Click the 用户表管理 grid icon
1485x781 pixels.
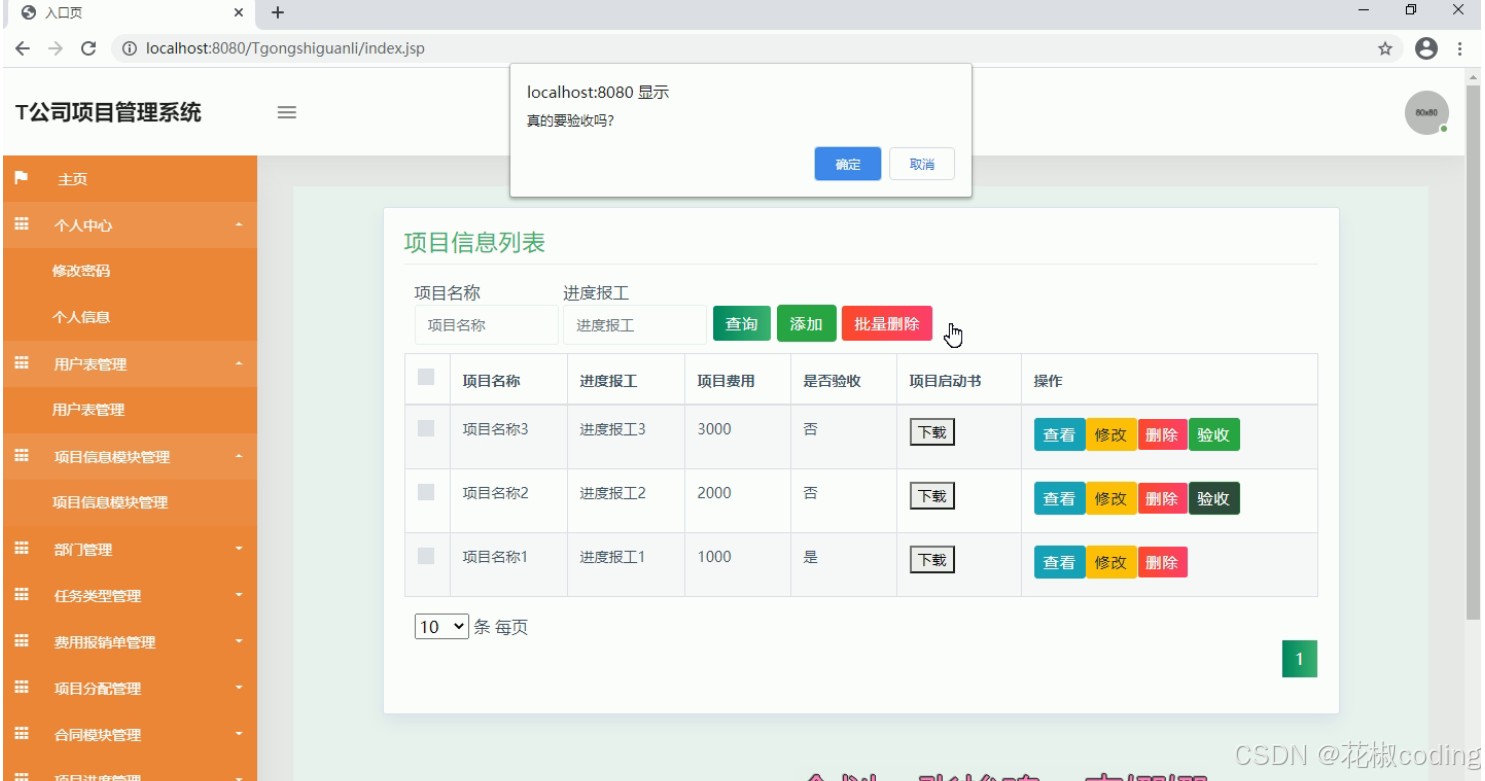click(x=22, y=363)
